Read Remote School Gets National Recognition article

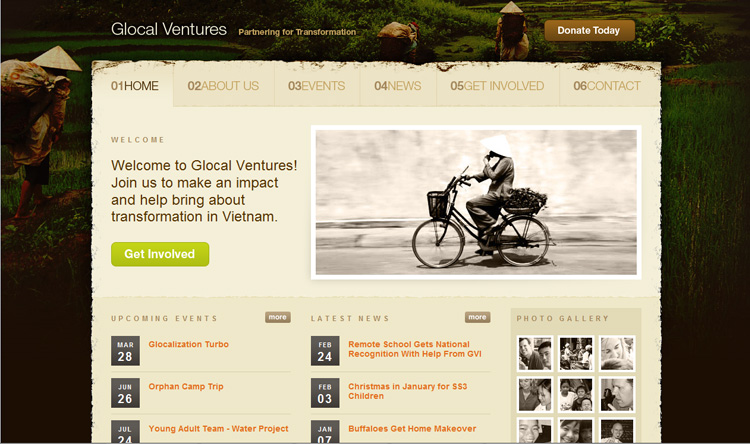tap(415, 349)
